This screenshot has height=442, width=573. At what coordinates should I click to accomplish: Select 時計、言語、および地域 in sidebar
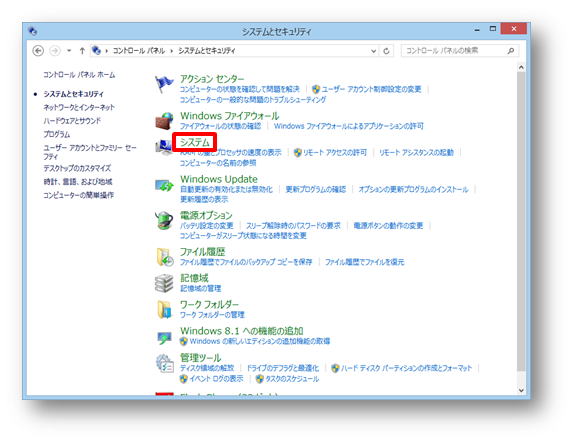tap(77, 182)
